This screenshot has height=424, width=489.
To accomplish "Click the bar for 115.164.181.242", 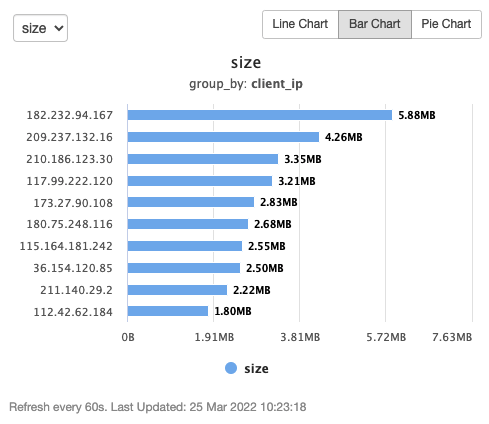I will tap(185, 246).
